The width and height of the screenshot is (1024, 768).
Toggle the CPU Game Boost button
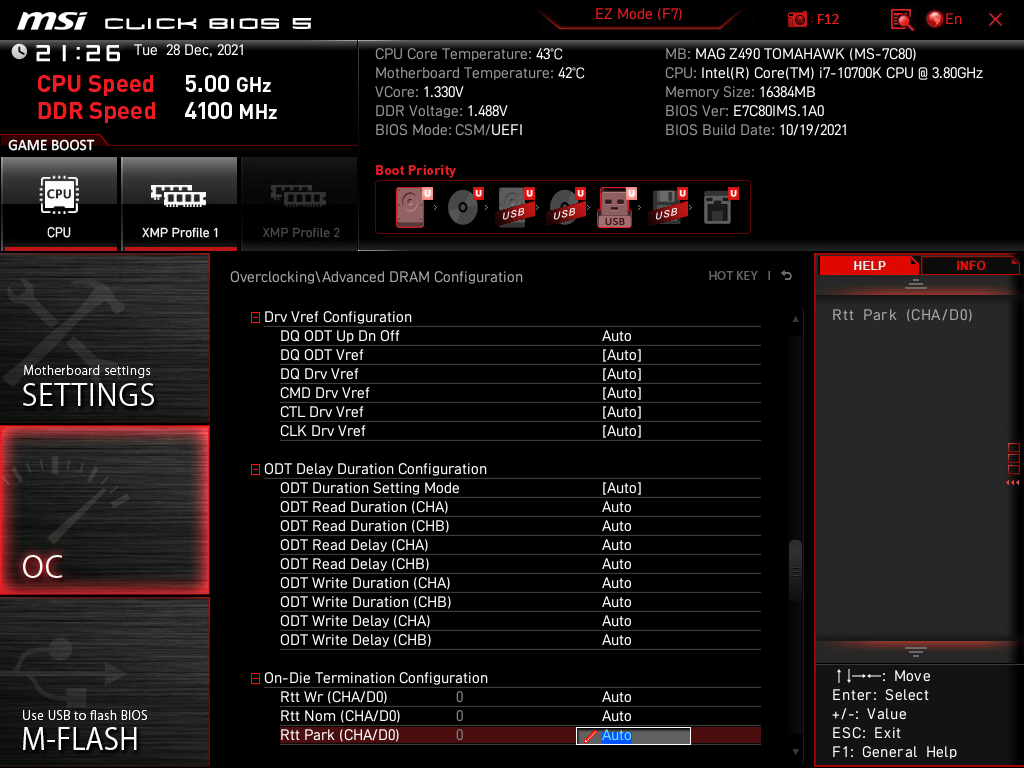[59, 204]
